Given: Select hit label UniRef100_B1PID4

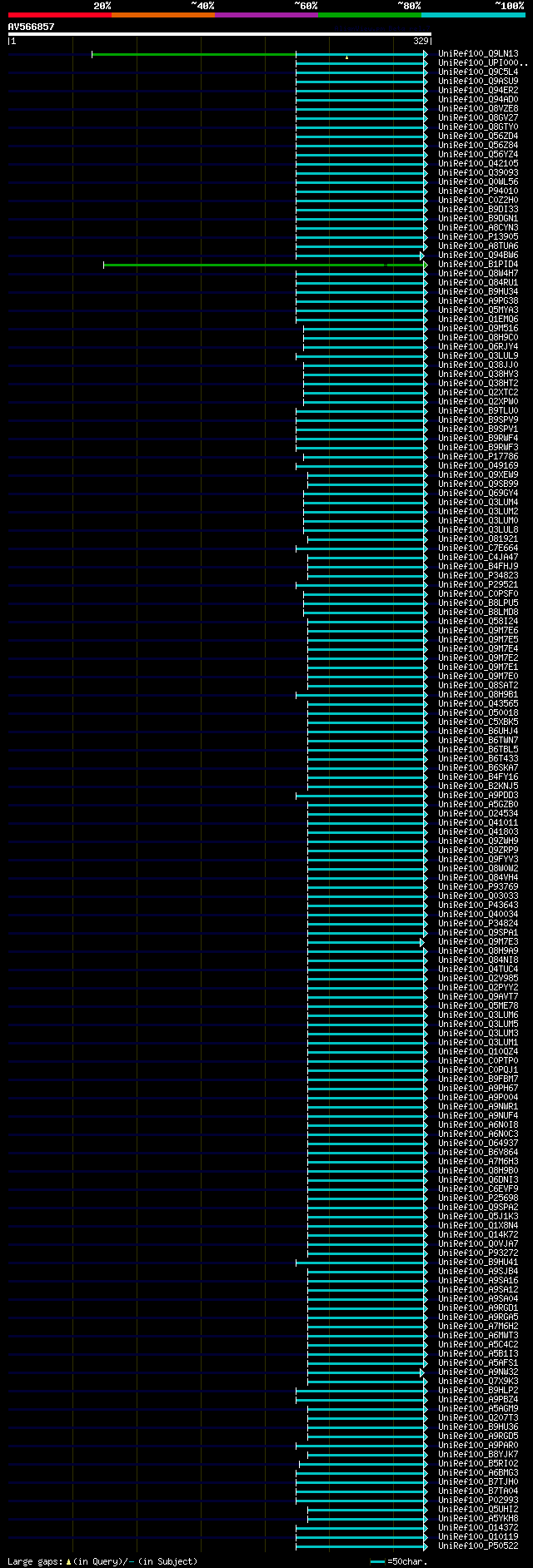Looking at the screenshot, I should pyautogui.click(x=478, y=265).
